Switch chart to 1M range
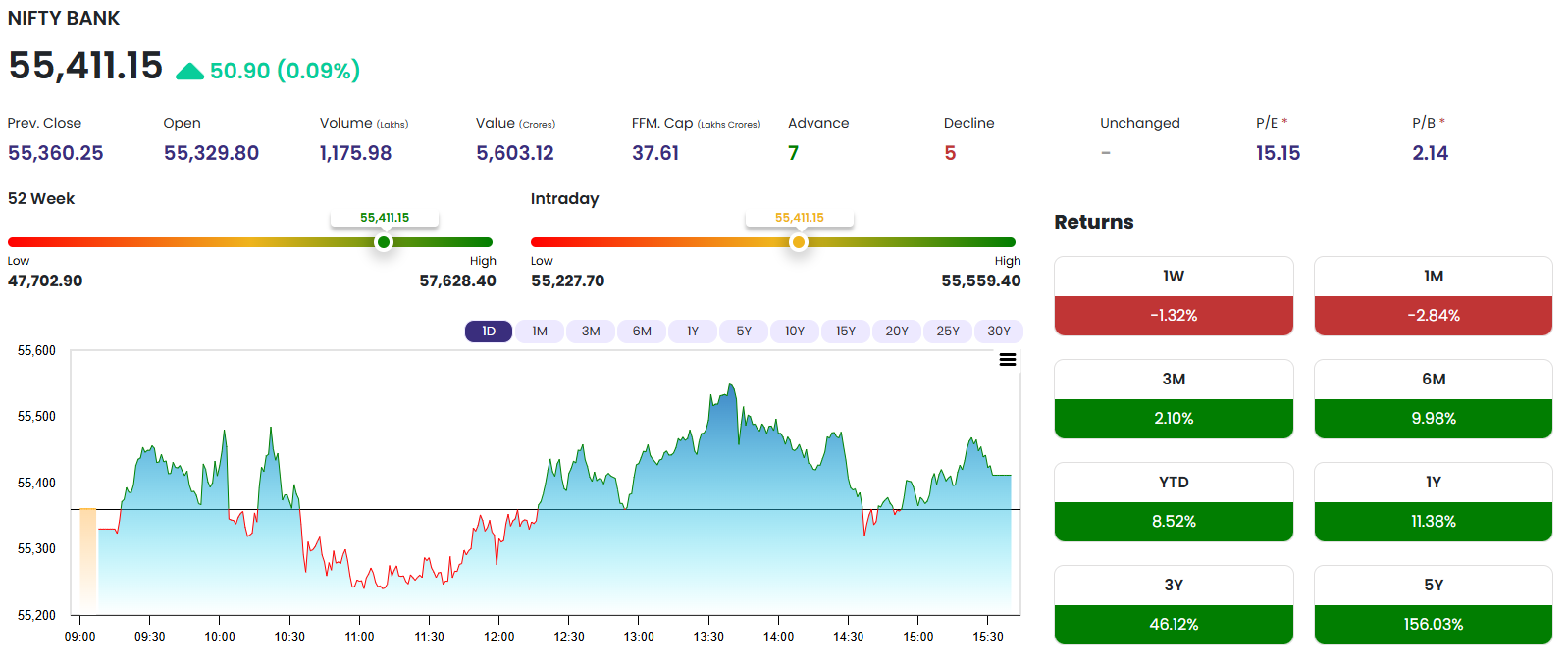This screenshot has height=664, width=1568. point(540,332)
